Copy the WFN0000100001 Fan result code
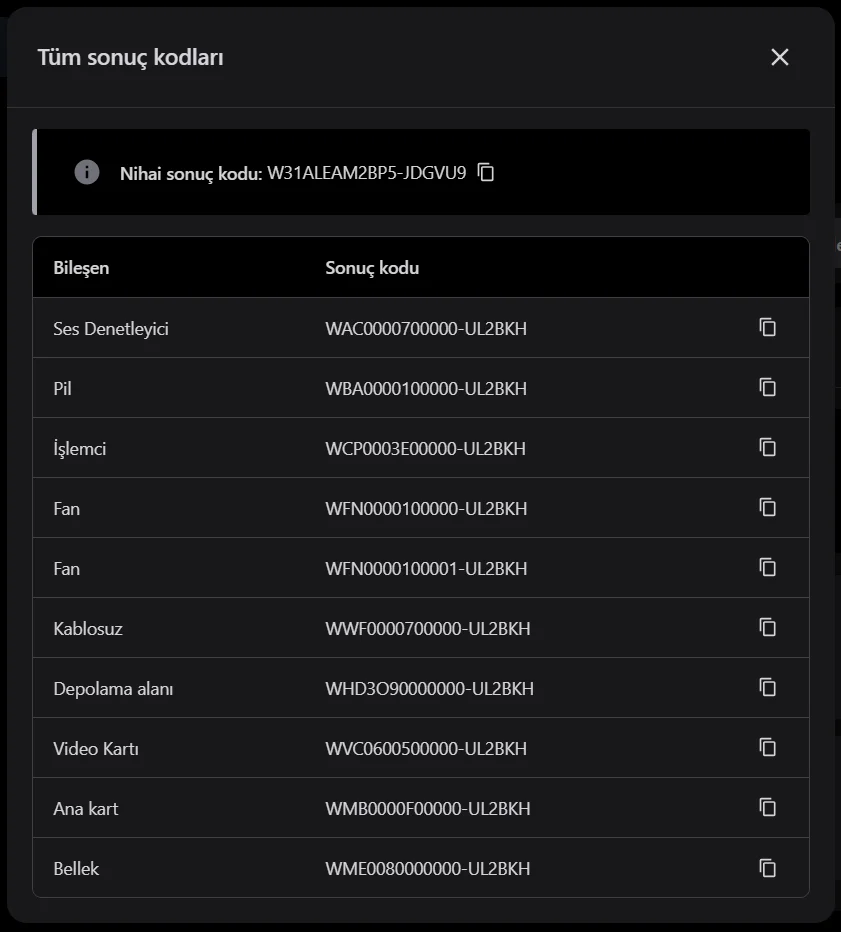 [x=767, y=567]
